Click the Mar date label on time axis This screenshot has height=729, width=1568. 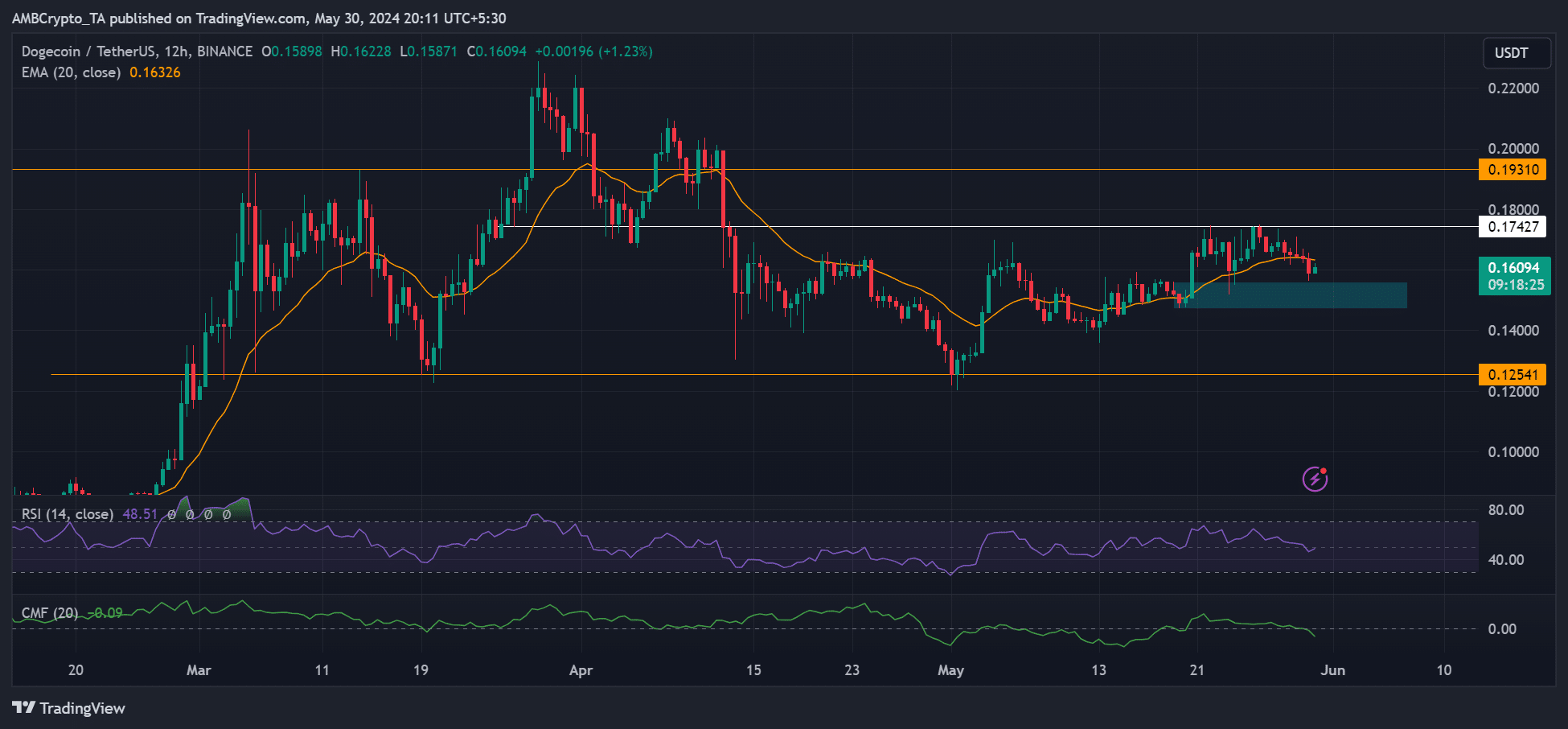[199, 670]
